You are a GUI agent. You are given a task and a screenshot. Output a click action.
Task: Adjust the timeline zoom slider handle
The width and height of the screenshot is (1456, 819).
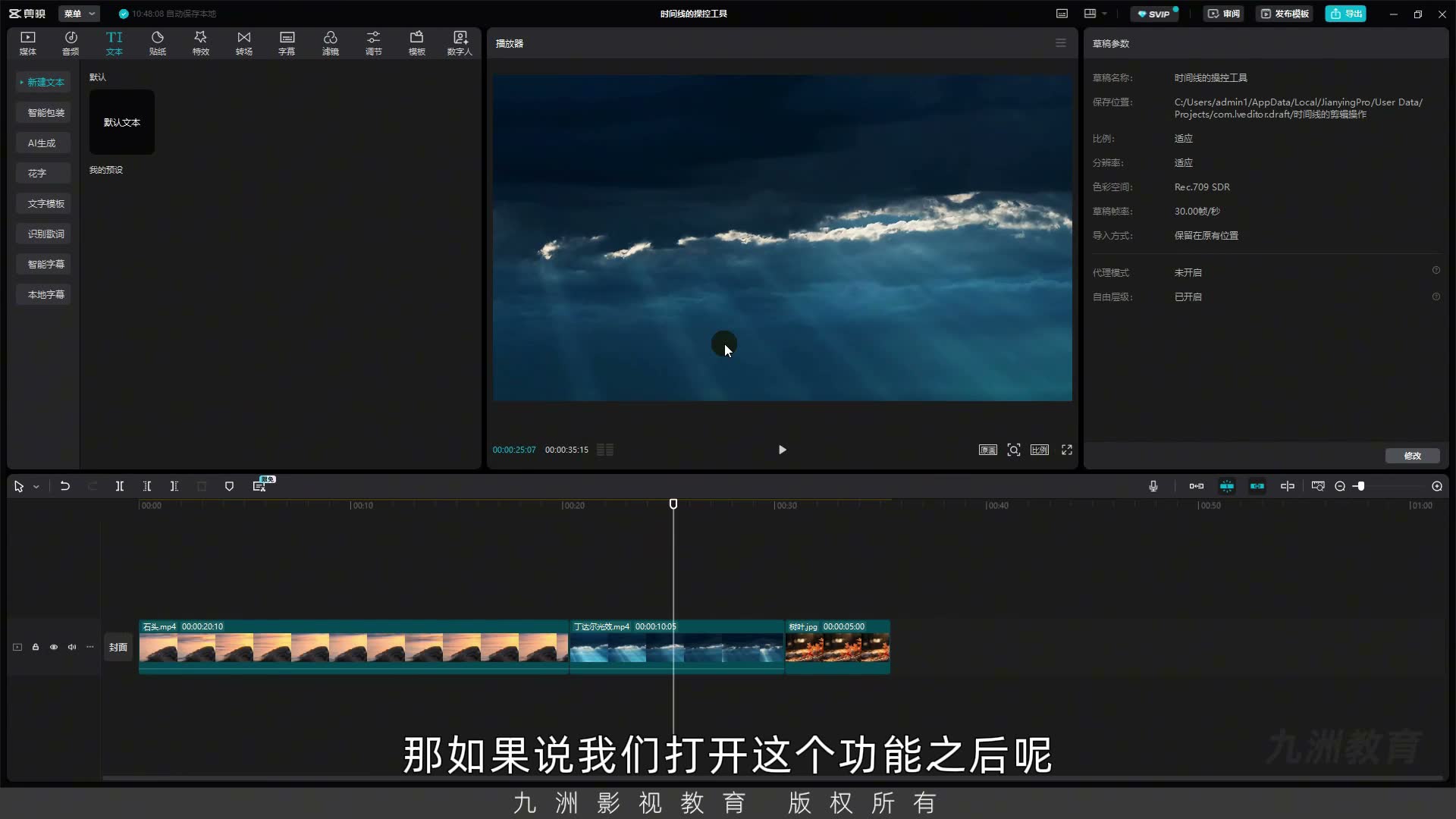[1360, 486]
